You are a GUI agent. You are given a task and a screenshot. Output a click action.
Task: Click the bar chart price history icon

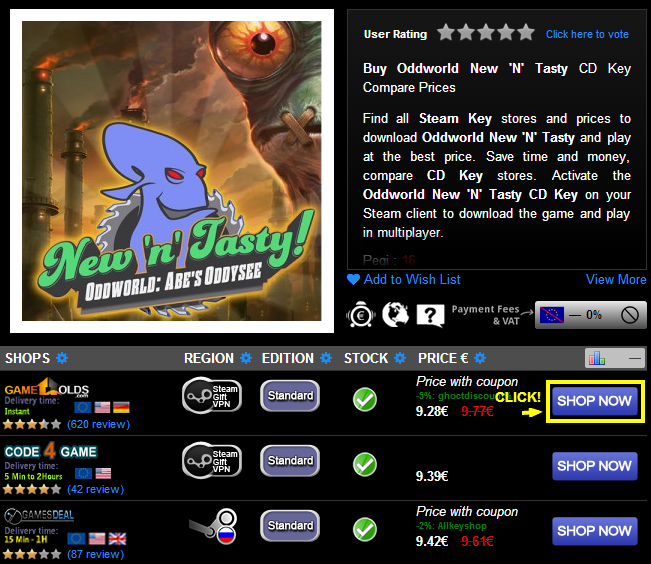click(x=597, y=358)
